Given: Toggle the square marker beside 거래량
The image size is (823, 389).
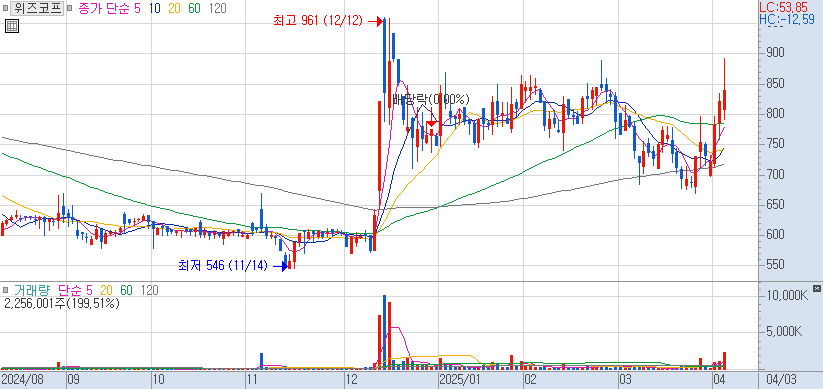Looking at the screenshot, I should click(x=6, y=290).
